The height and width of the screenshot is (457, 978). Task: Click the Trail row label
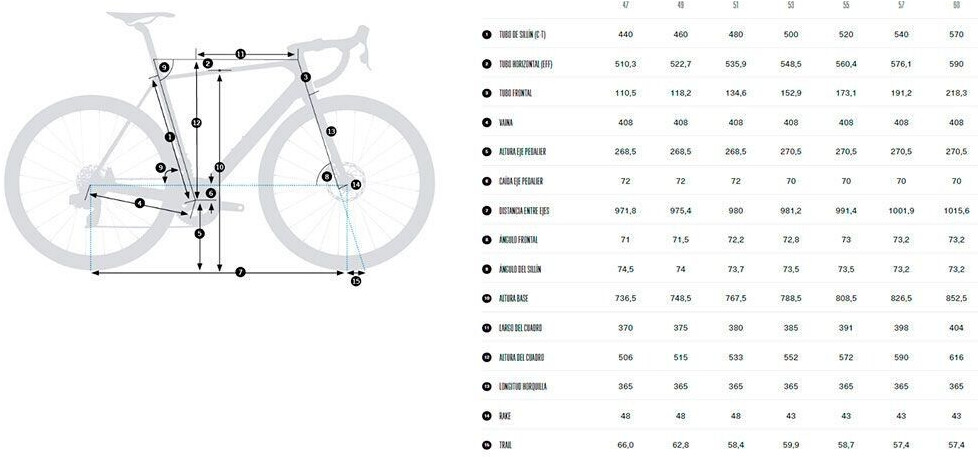coord(507,445)
